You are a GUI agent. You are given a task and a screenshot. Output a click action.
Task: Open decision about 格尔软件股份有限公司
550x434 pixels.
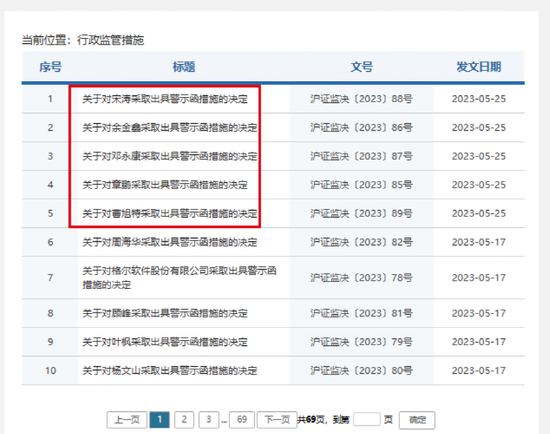pyautogui.click(x=180, y=278)
